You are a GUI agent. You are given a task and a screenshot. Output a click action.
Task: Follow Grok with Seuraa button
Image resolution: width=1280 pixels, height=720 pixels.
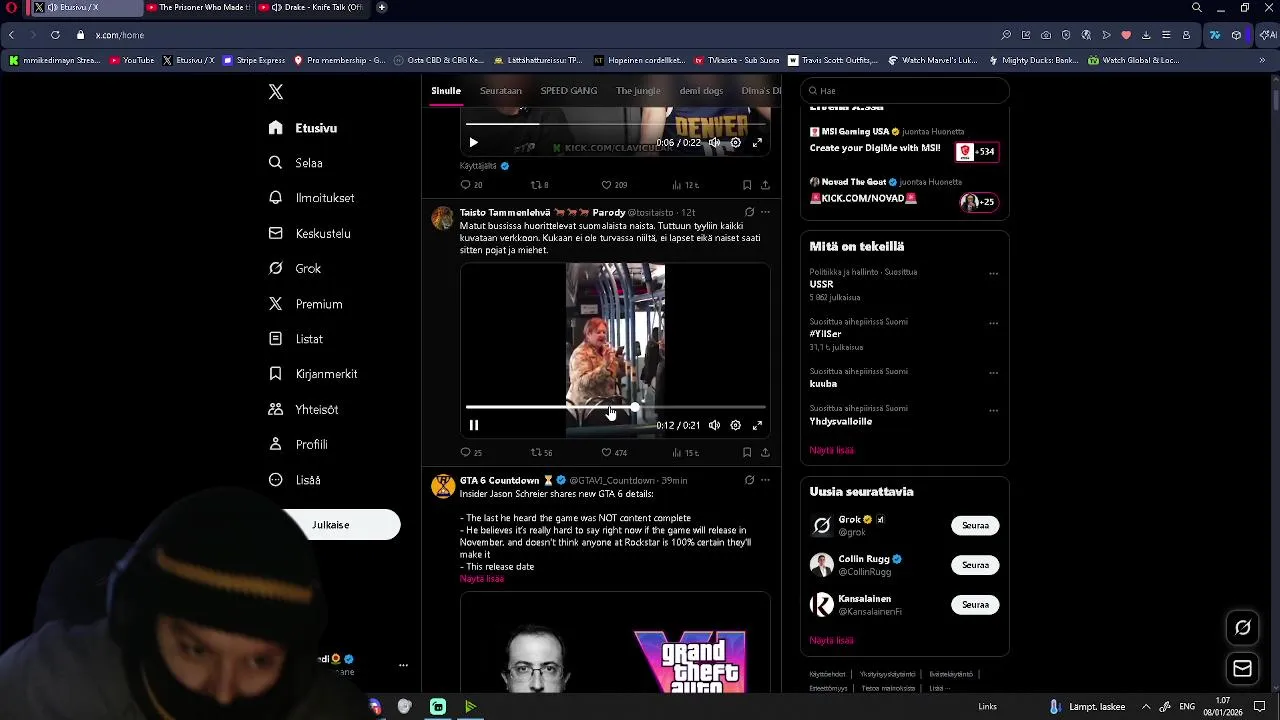click(x=975, y=525)
